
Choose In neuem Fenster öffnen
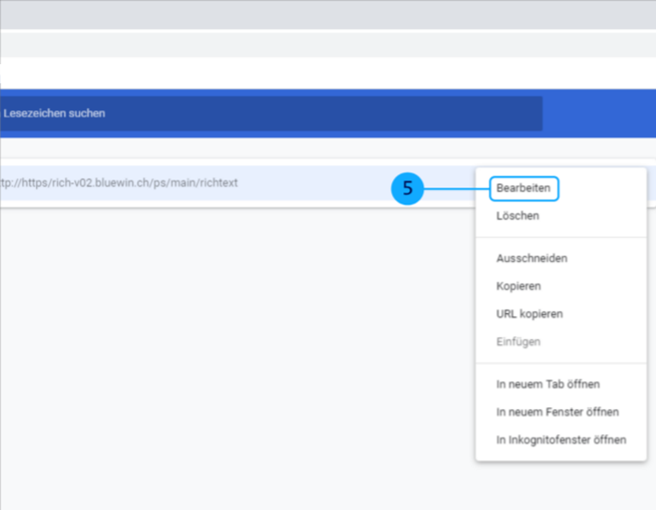pyautogui.click(x=557, y=412)
